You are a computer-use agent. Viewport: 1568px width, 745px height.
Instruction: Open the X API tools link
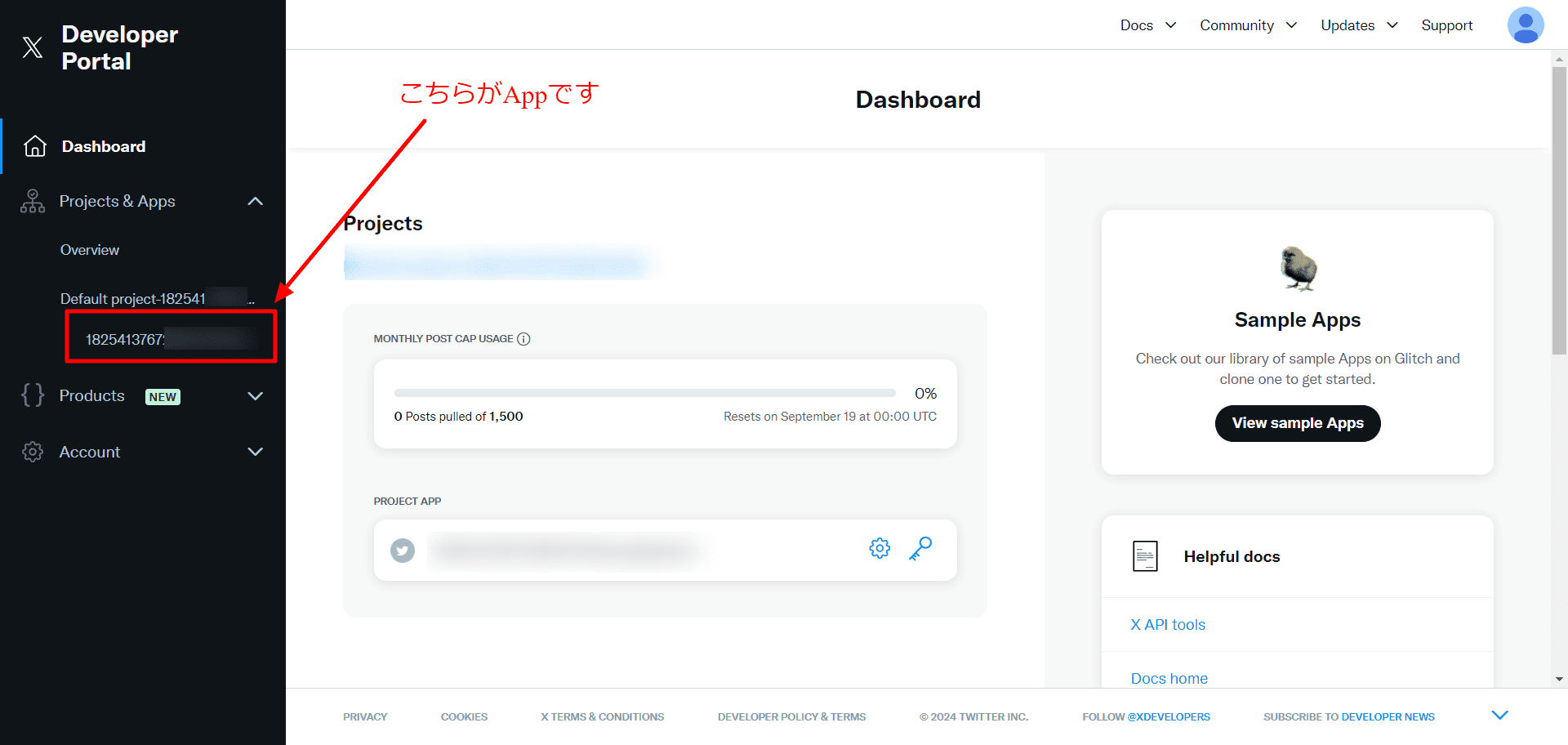click(1168, 625)
